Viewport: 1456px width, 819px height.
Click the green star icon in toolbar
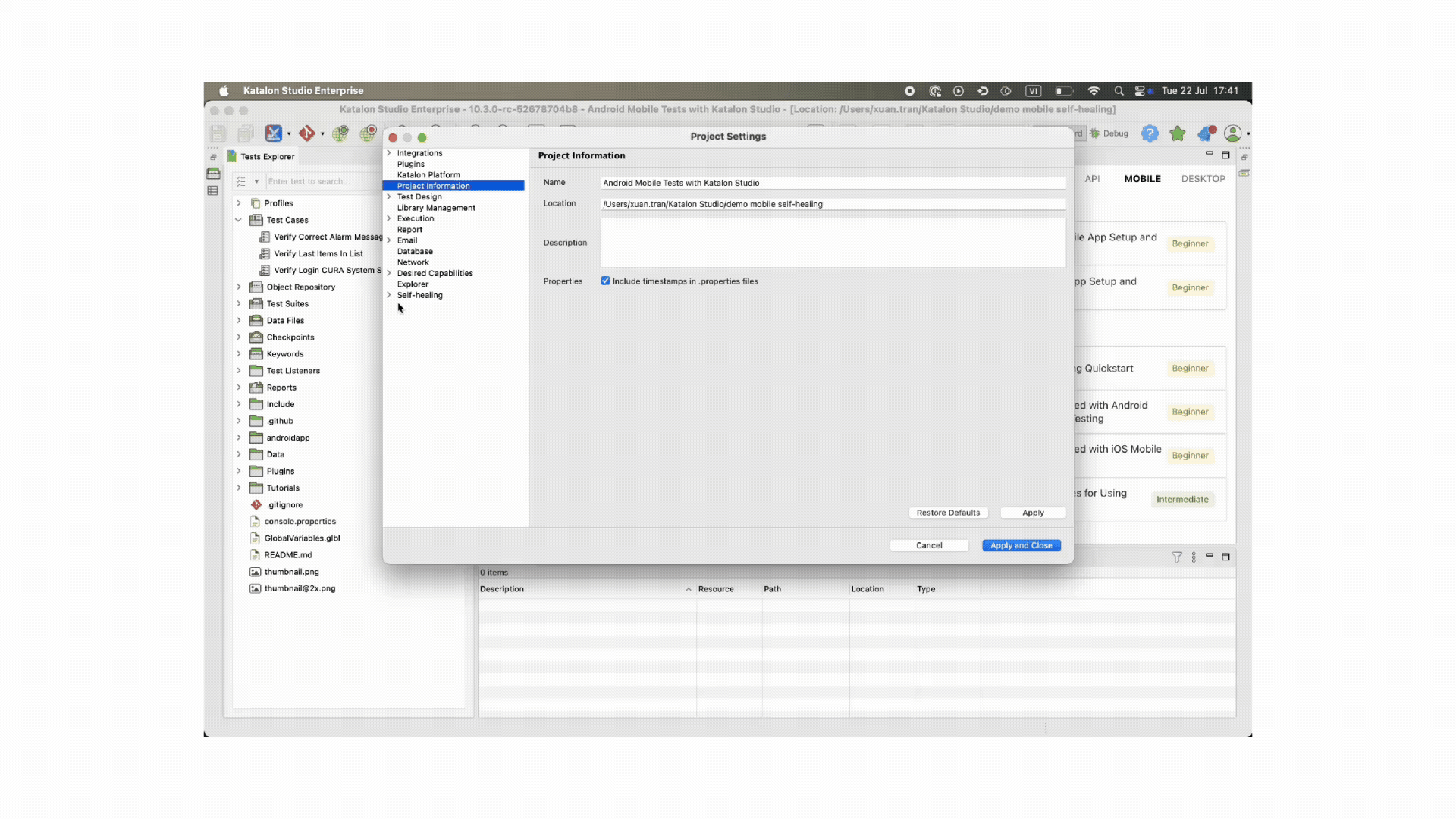(x=1178, y=133)
